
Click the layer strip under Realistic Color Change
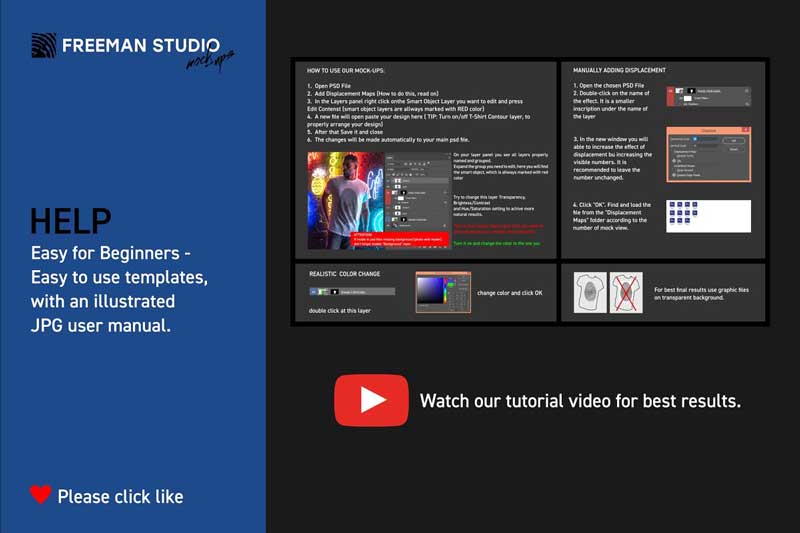click(352, 291)
